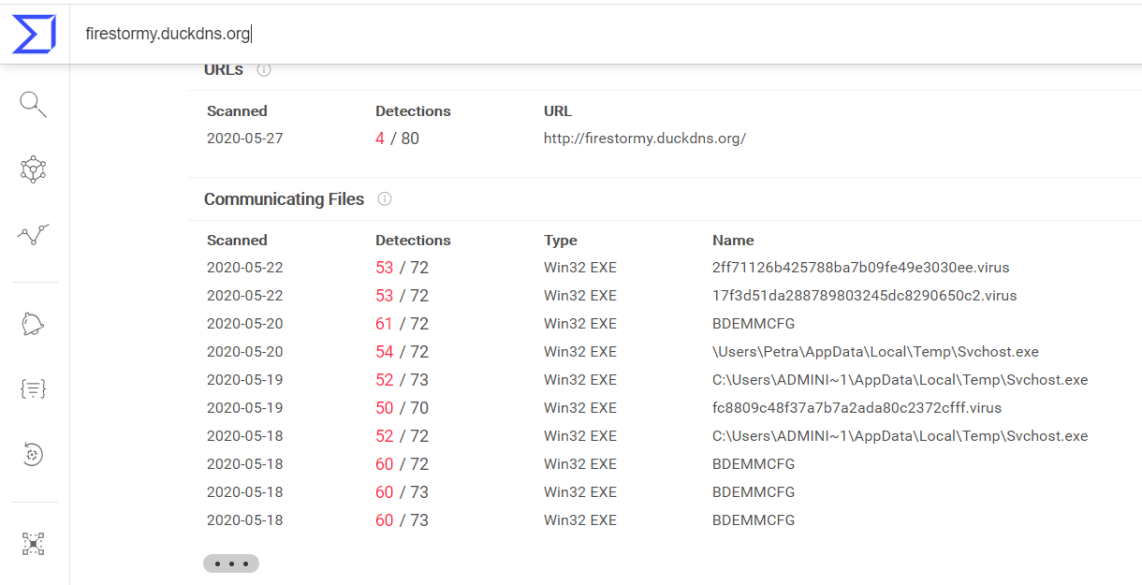Click the line chart icon in sidebar
1142x585 pixels.
pyautogui.click(x=34, y=235)
